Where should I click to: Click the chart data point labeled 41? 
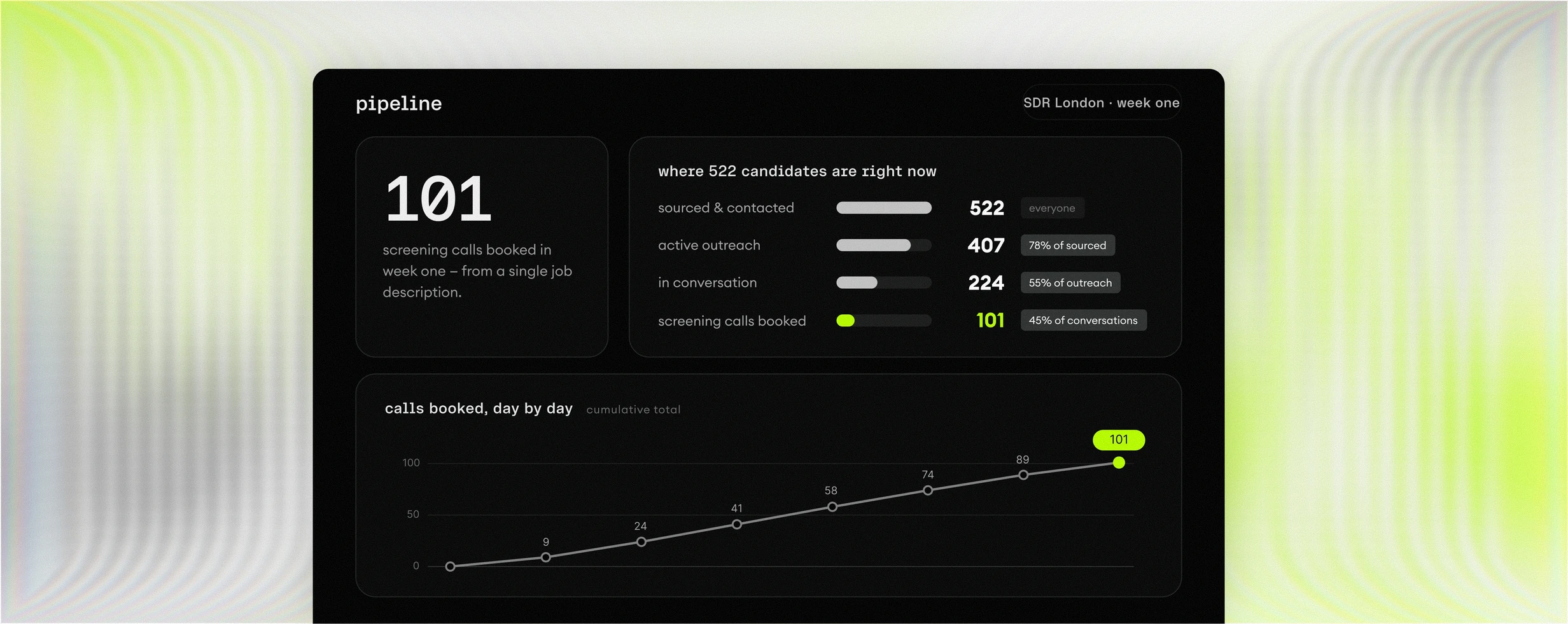pos(737,525)
